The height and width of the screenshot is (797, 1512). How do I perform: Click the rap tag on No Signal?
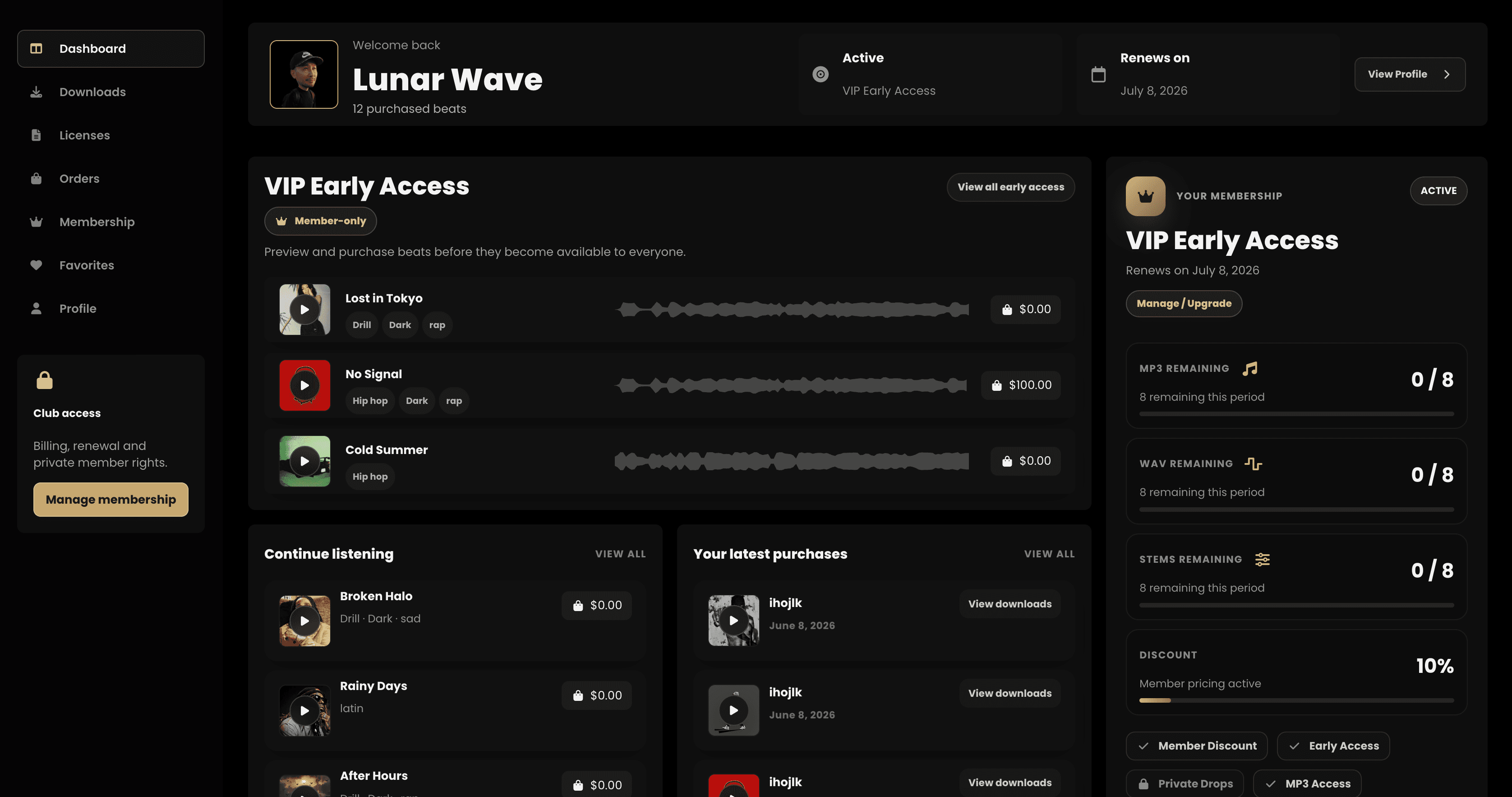click(454, 401)
